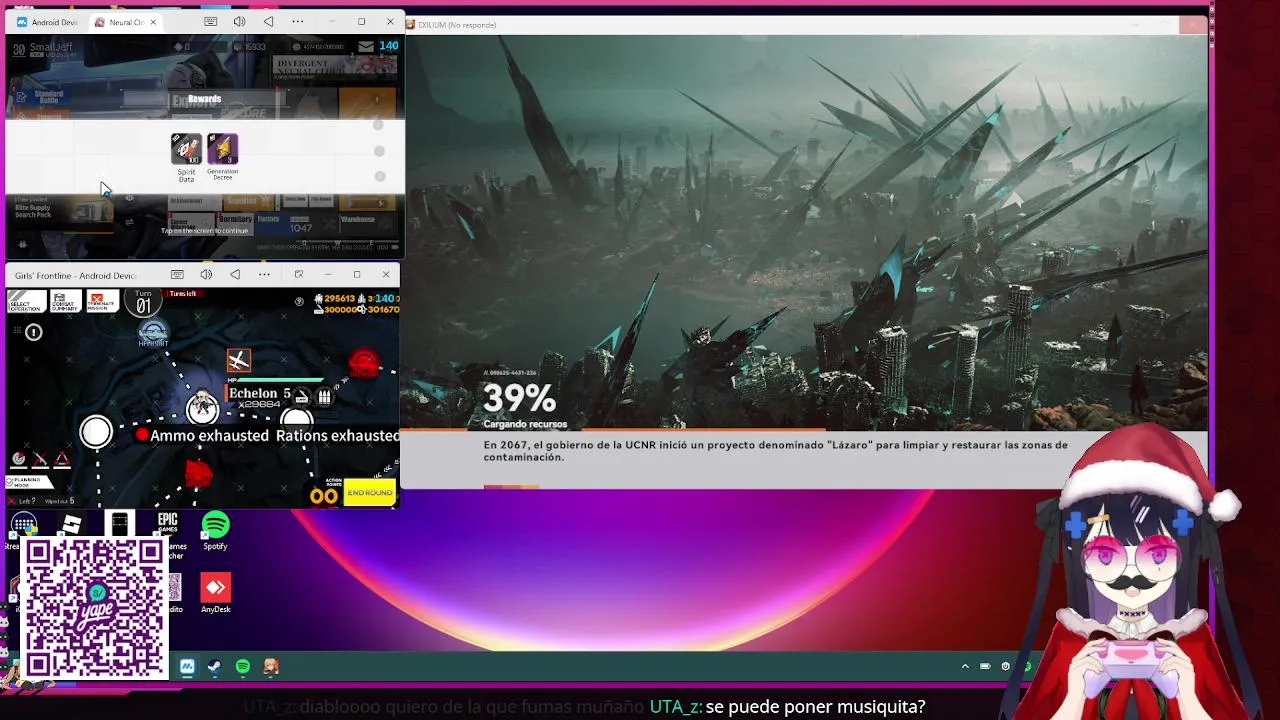Click the target objective icon
Viewport: 1280px width, 720px height.
(x=19, y=459)
